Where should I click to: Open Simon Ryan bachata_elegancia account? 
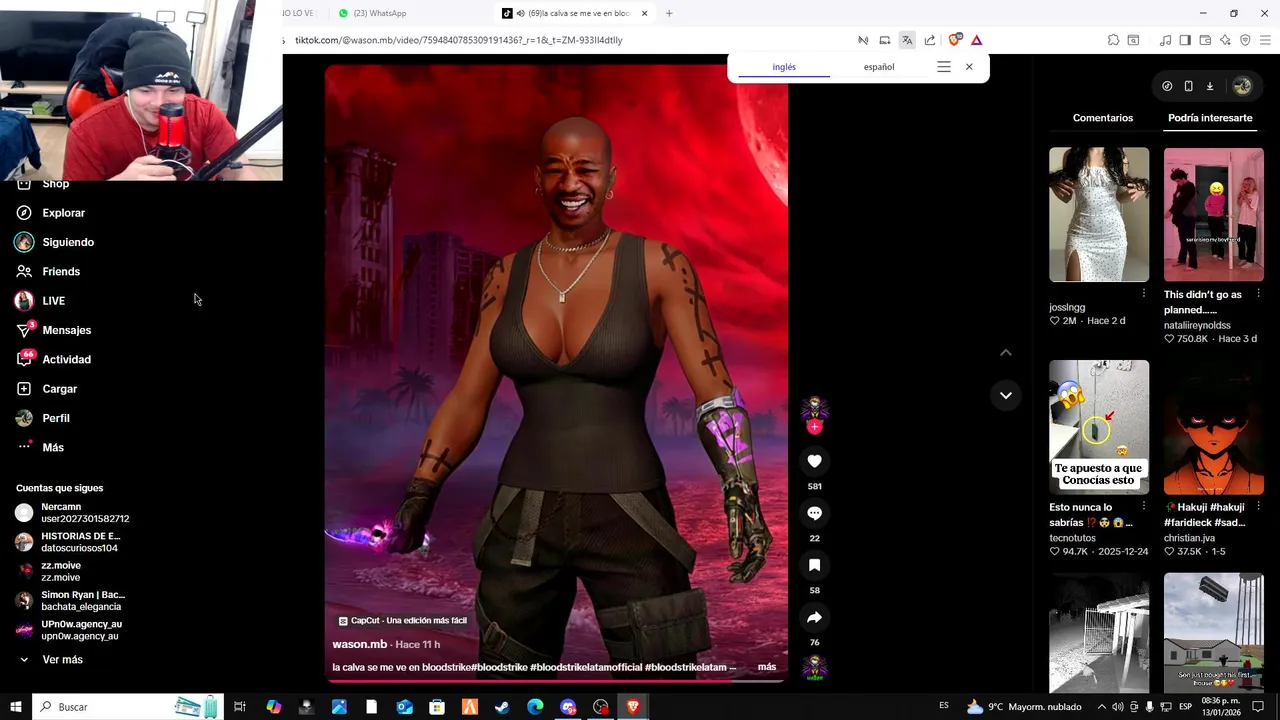pyautogui.click(x=70, y=601)
